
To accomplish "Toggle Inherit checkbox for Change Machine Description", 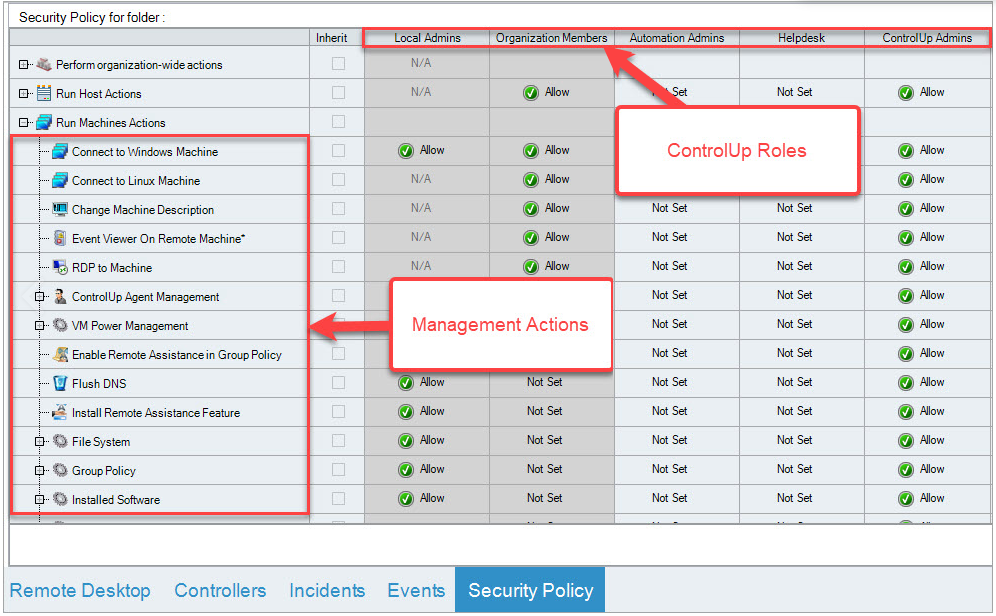I will point(339,208).
